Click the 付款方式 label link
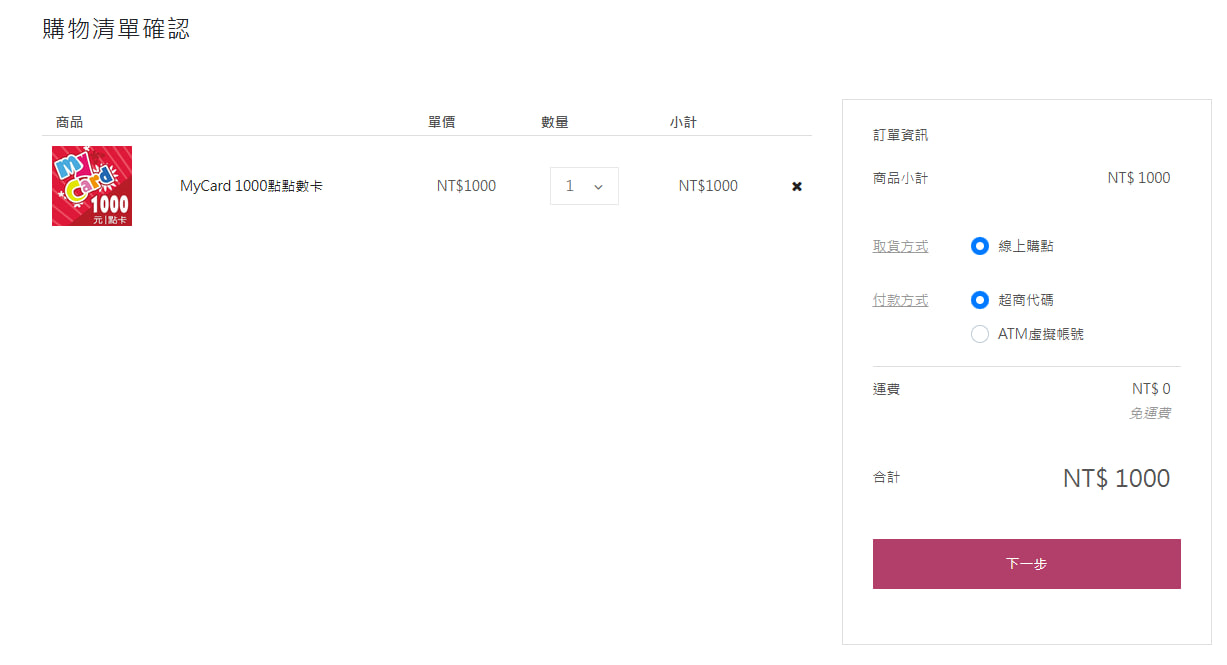The width and height of the screenshot is (1227, 665). 900,300
